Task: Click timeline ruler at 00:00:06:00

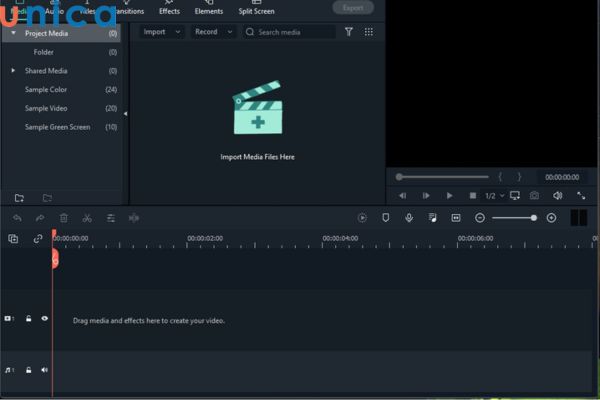Action: (476, 238)
